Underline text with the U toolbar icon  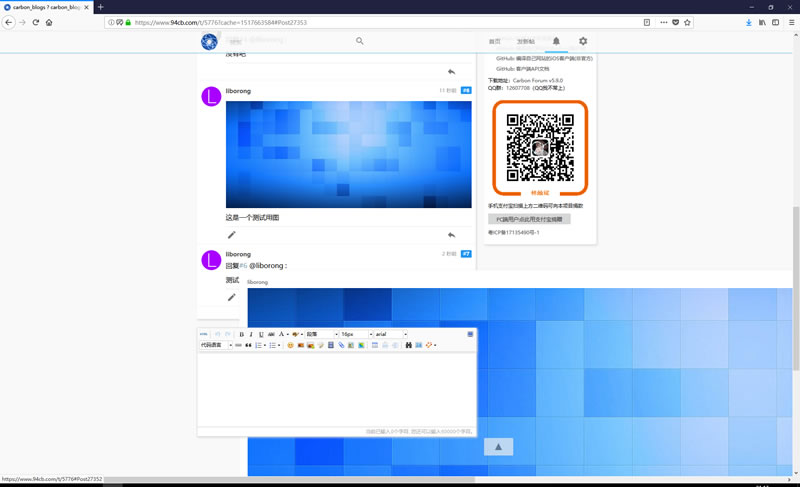click(261, 335)
